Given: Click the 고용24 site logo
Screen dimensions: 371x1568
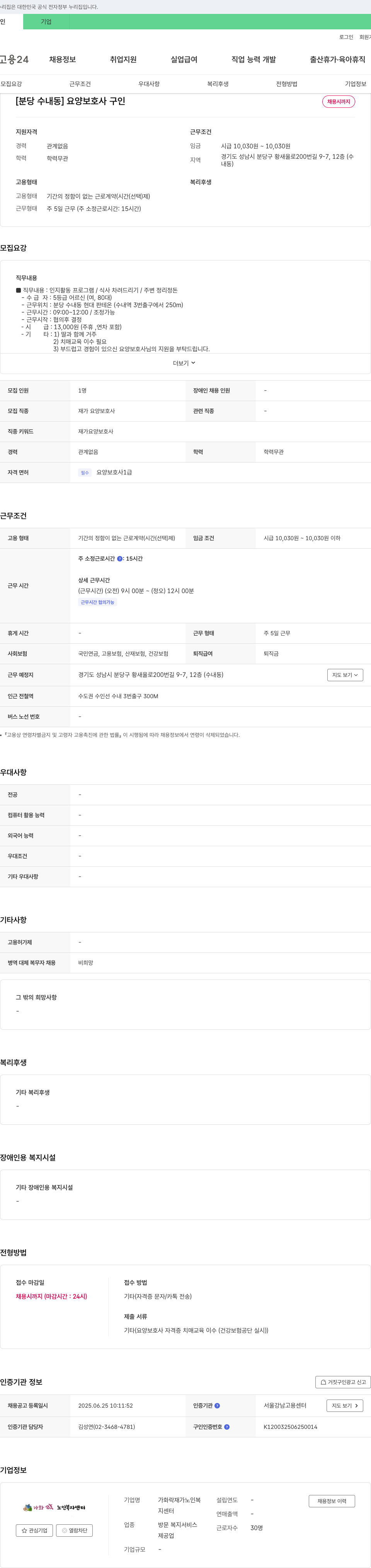Looking at the screenshot, I should (x=14, y=60).
